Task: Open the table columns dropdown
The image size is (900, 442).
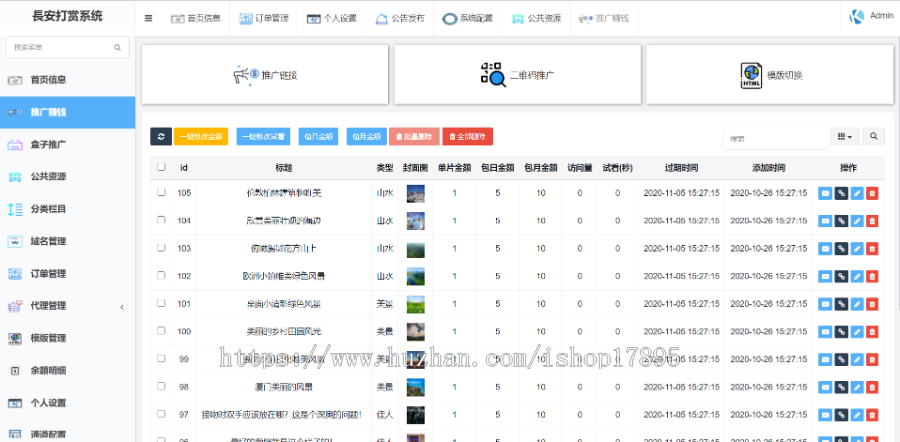Action: (844, 136)
